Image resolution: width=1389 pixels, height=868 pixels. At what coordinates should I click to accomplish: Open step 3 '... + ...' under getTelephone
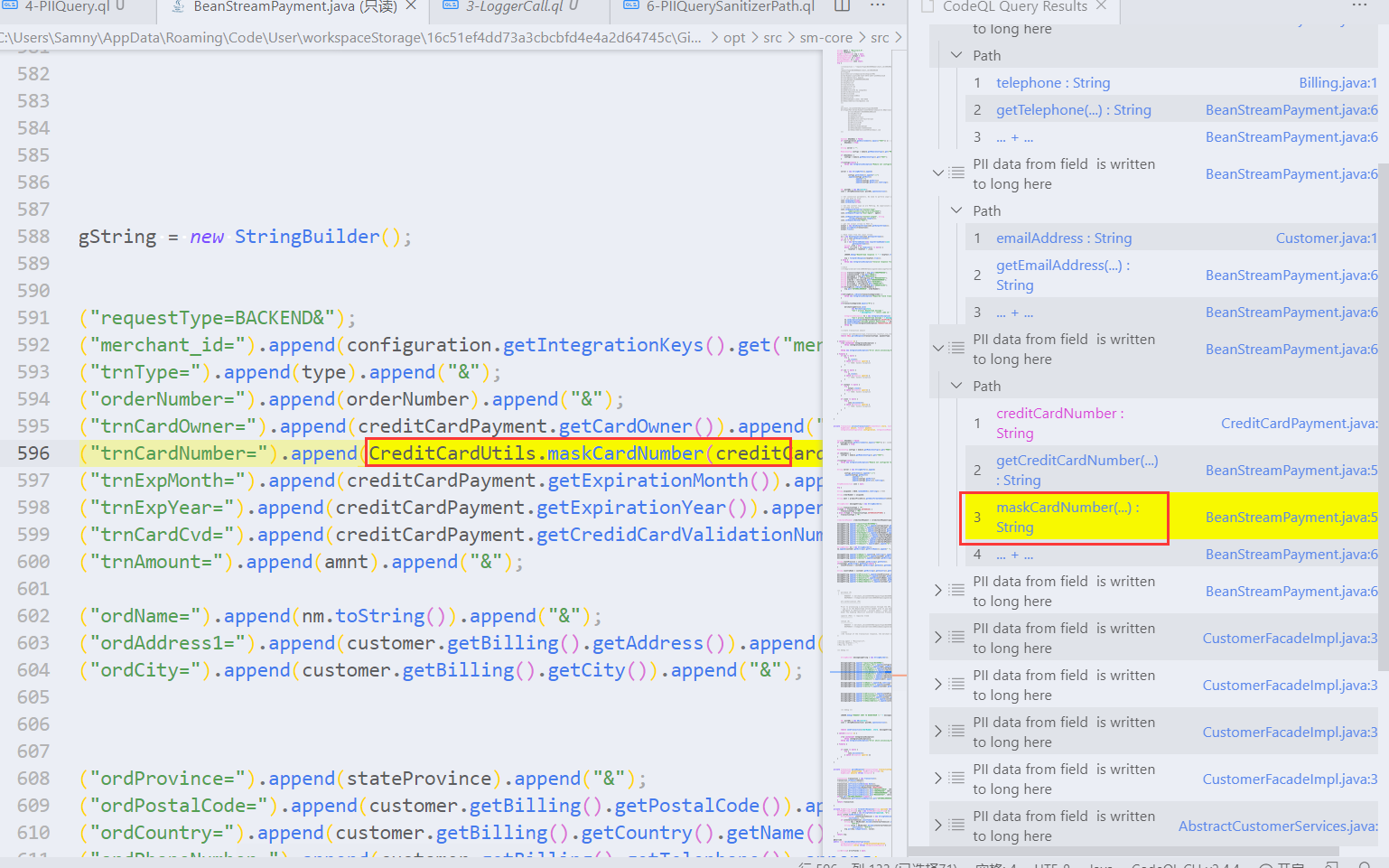coord(1014,136)
